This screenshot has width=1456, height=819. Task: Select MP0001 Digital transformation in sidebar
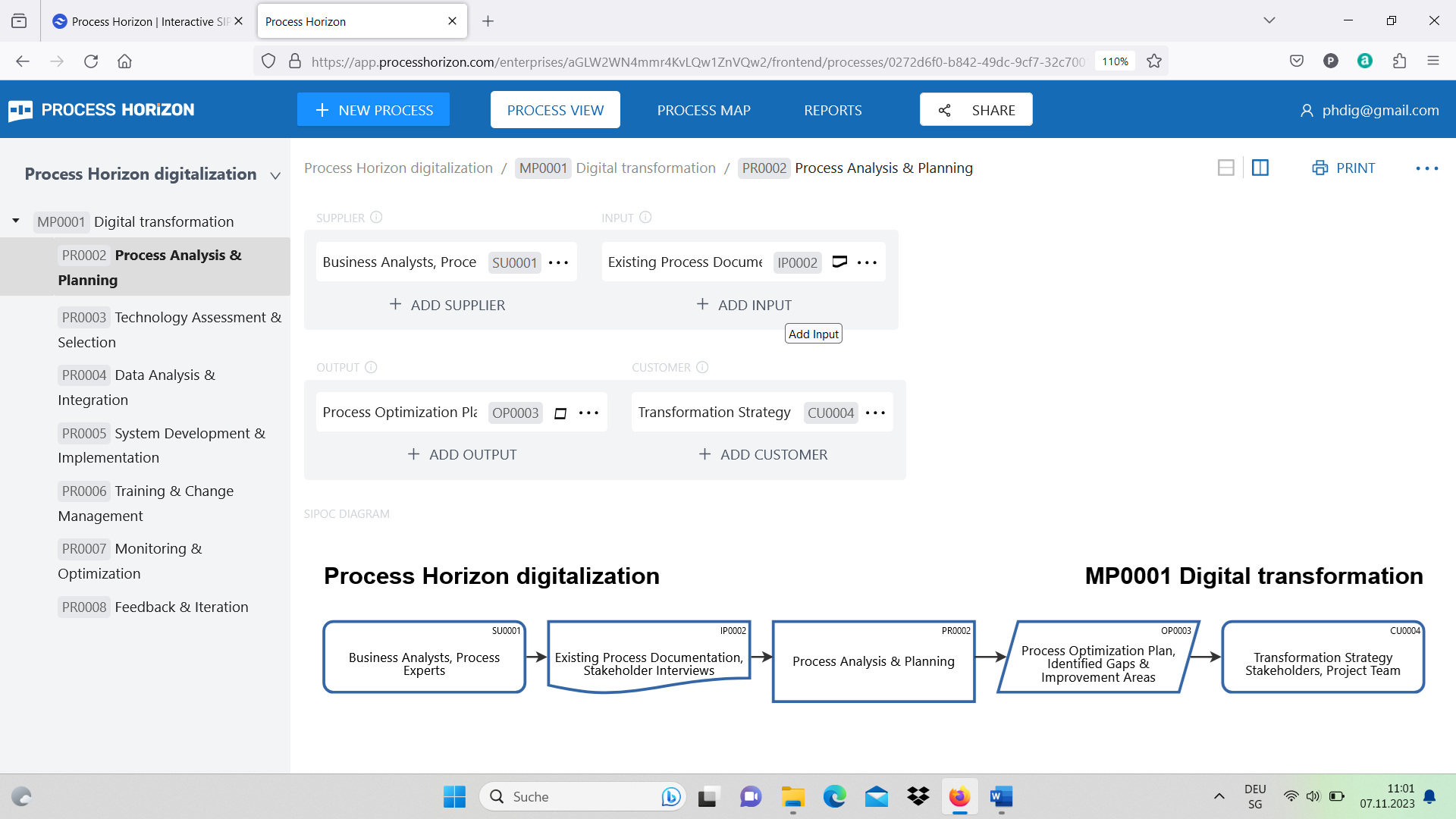[135, 221]
